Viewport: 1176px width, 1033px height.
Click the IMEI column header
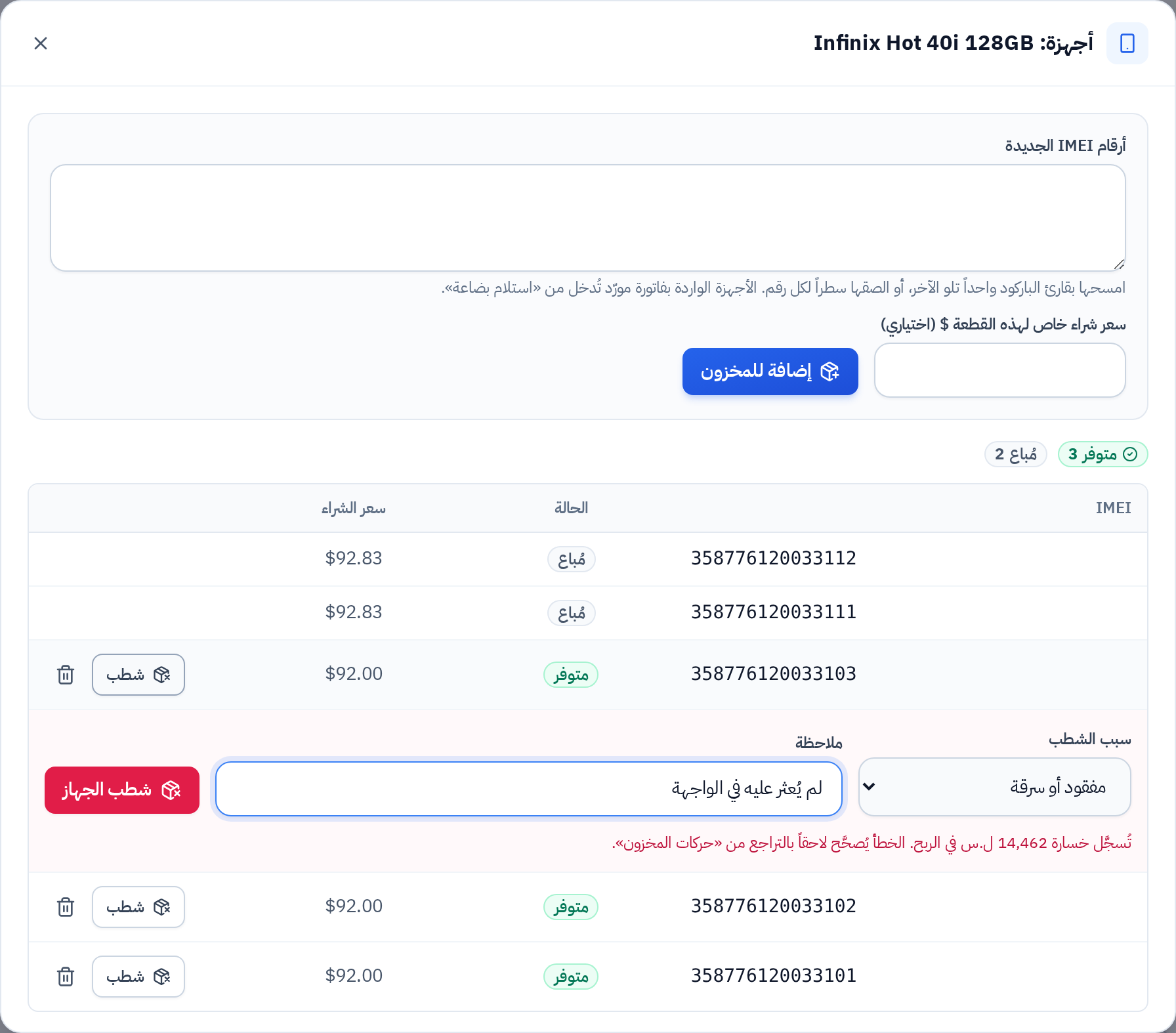point(1114,508)
